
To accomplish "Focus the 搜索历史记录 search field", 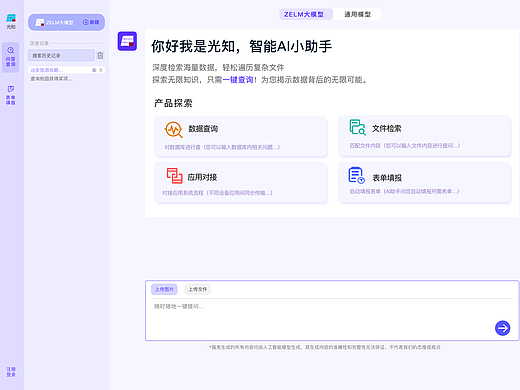I will (61, 55).
